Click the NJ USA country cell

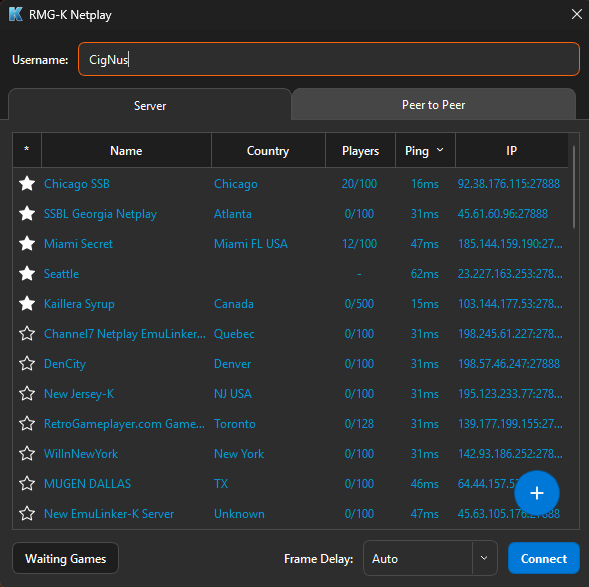233,394
